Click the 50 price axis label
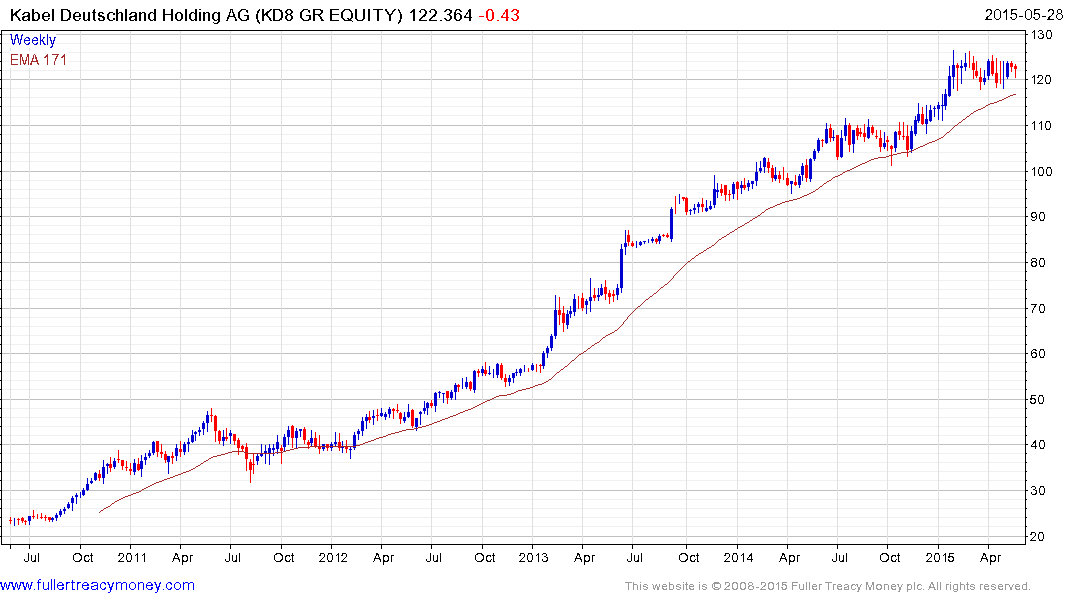This screenshot has width=1075, height=600. click(x=1038, y=400)
